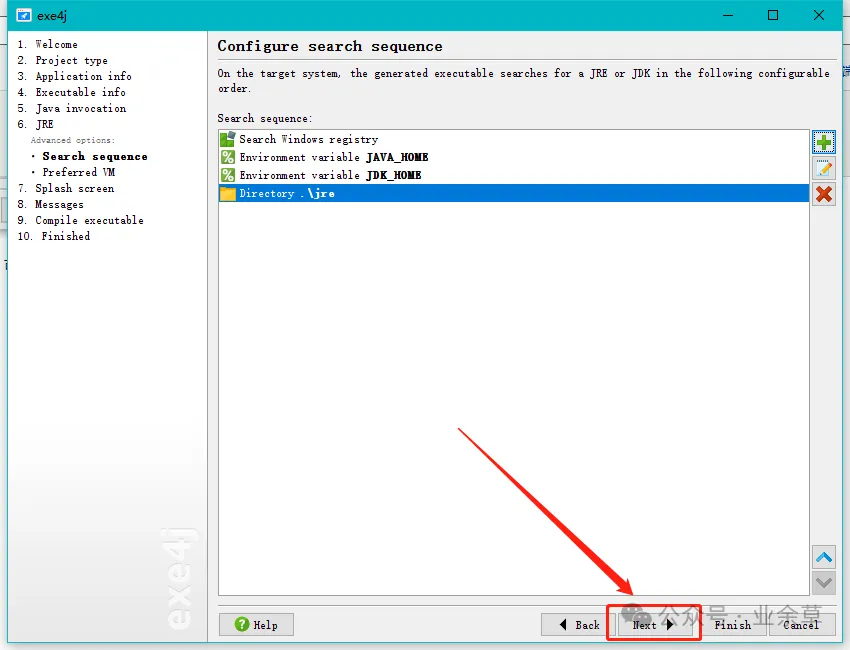Click the Finish button

732,625
